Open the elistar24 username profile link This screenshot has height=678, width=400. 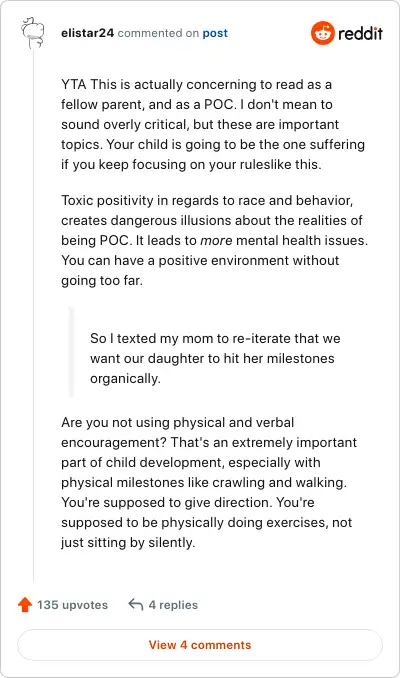tap(87, 33)
